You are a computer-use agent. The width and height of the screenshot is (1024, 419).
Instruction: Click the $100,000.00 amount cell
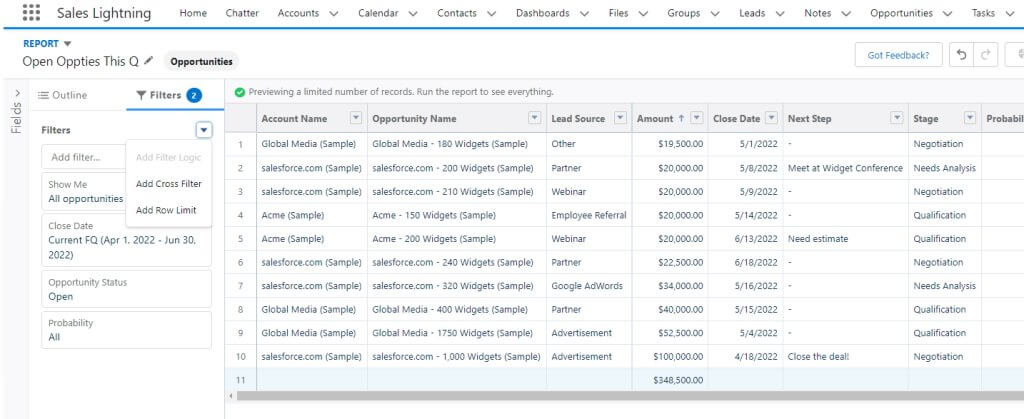click(x=669, y=356)
